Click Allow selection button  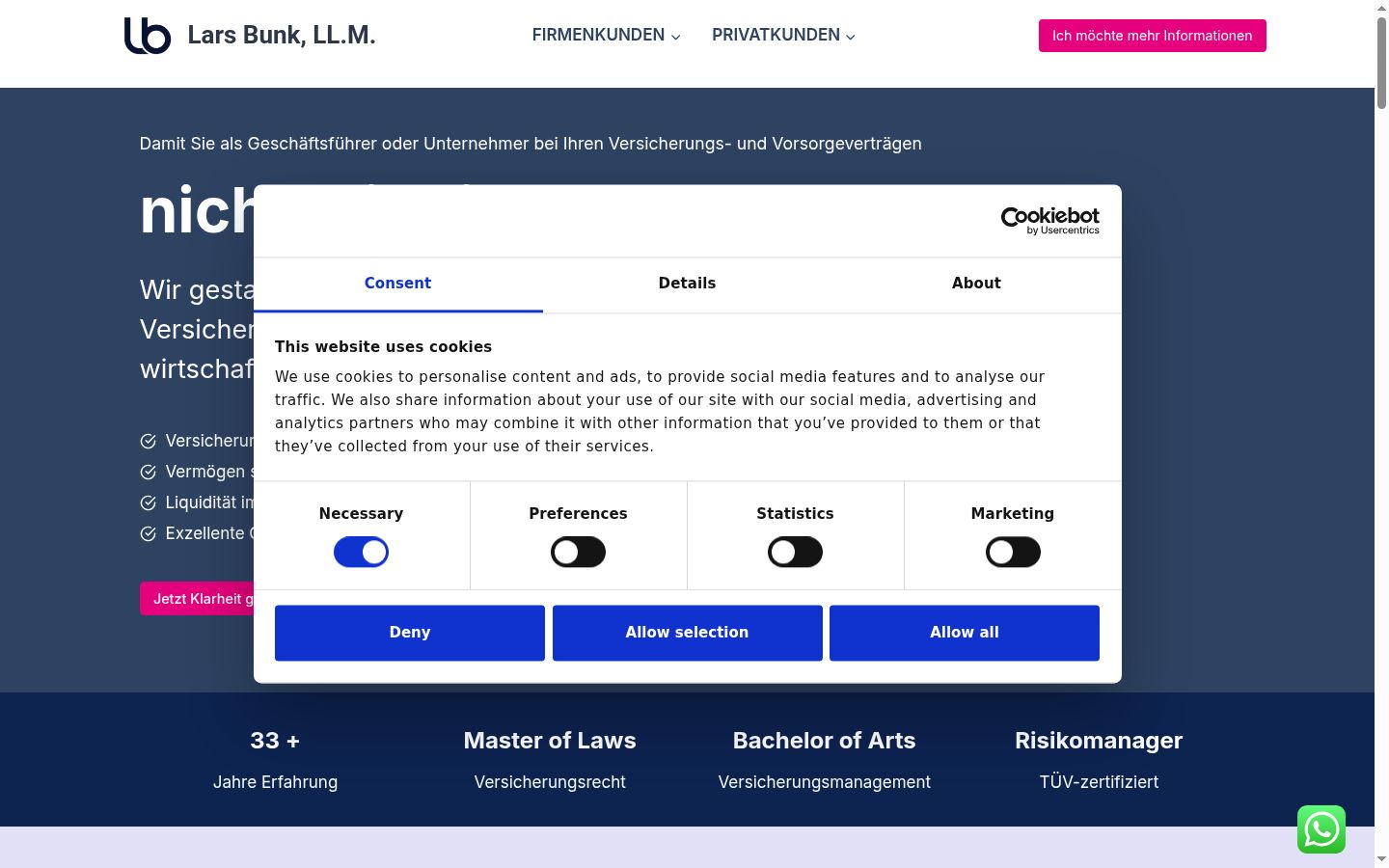coord(688,633)
